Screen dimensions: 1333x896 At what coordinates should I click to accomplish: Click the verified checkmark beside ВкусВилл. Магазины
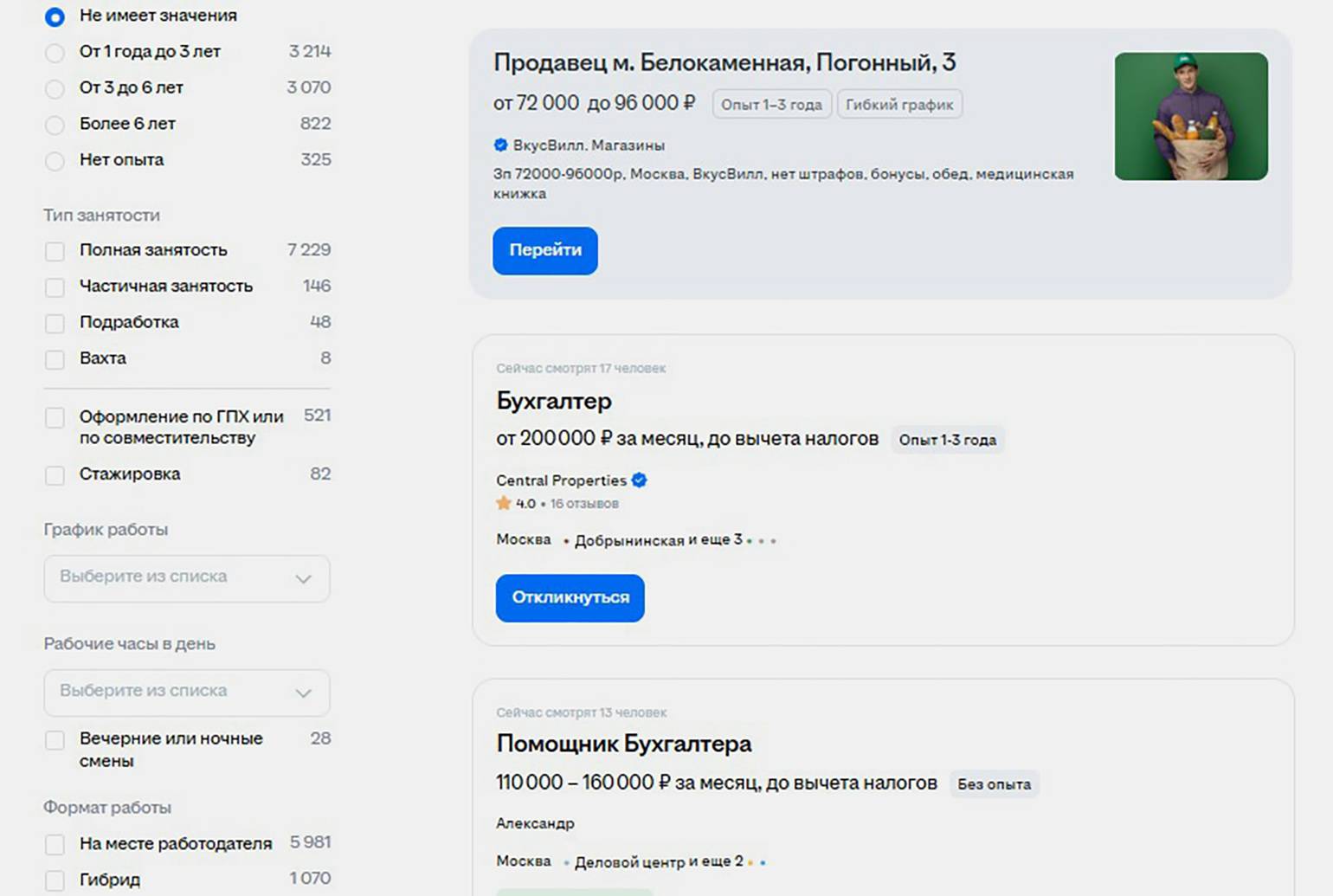tap(500, 145)
